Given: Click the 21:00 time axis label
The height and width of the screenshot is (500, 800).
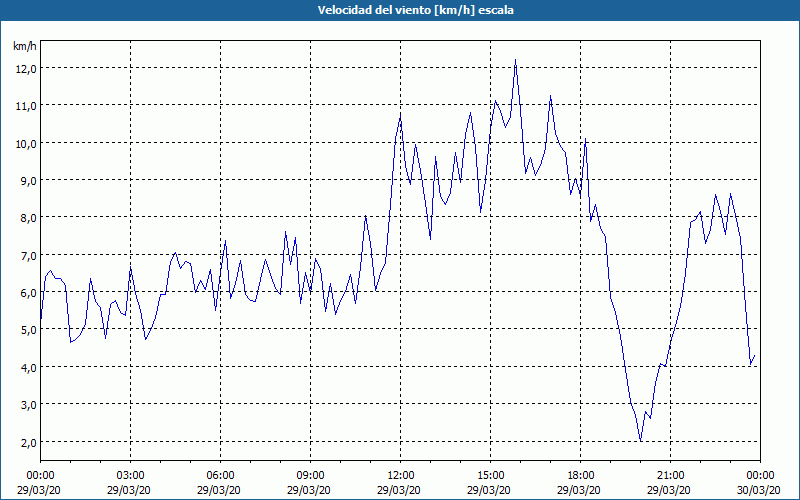Looking at the screenshot, I should tap(670, 476).
